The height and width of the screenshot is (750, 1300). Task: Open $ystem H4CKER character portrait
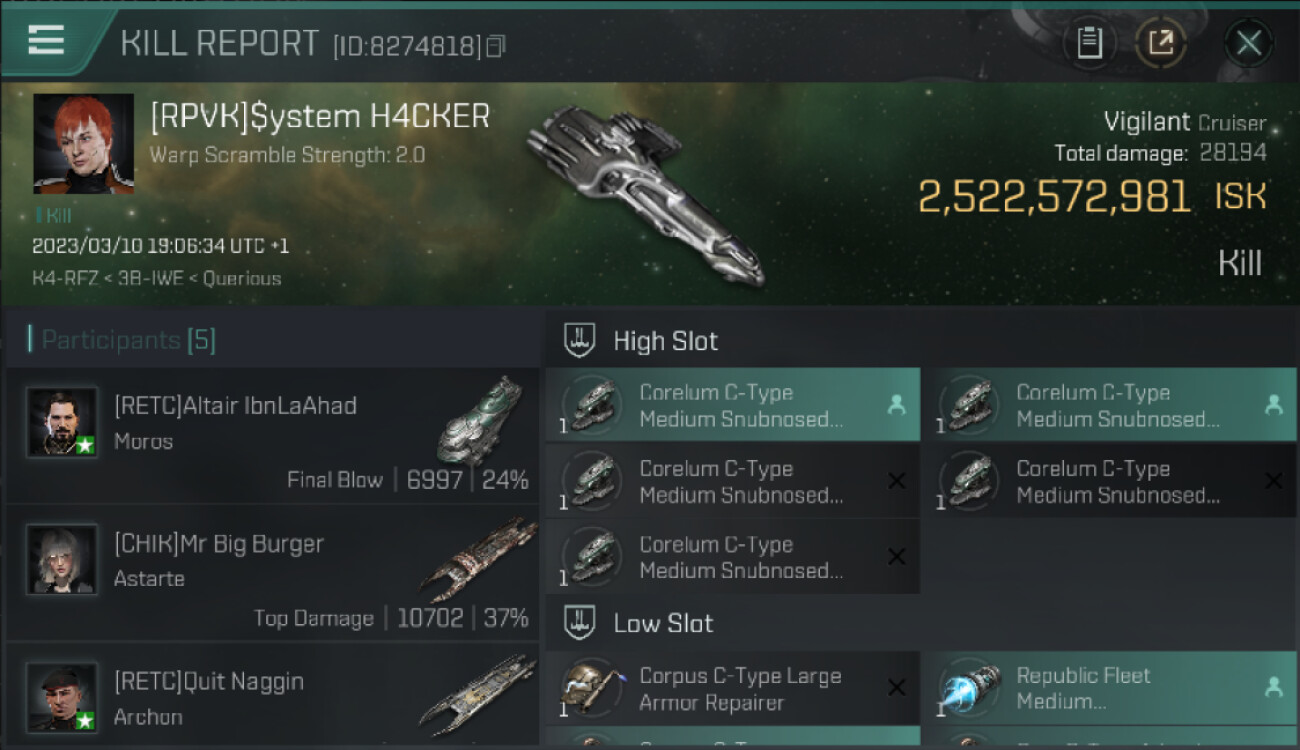click(84, 144)
